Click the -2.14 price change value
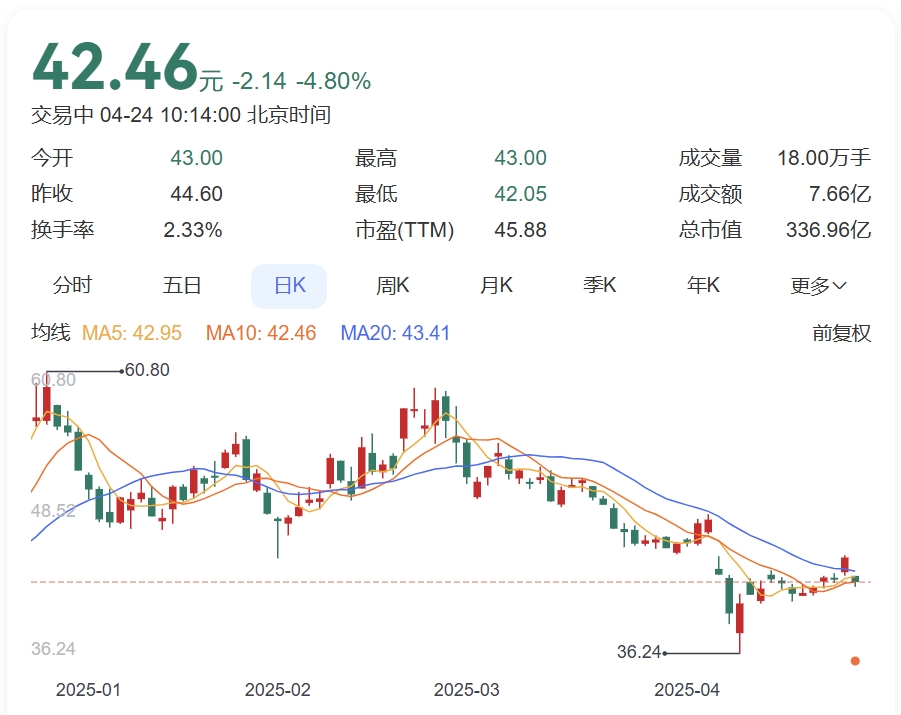The image size is (901, 715). coord(259,81)
